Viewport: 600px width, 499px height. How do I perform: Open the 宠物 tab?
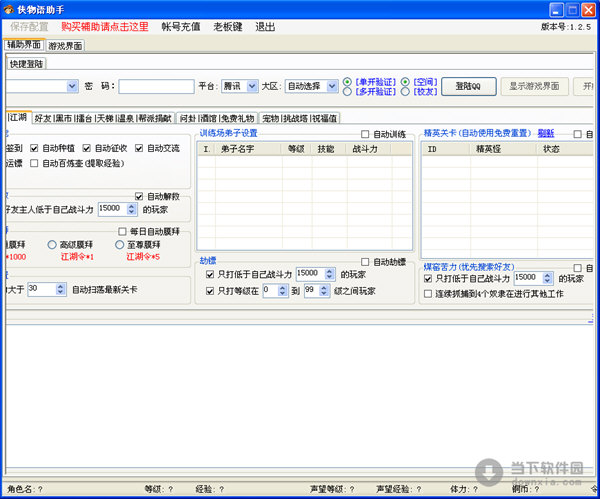[269, 118]
